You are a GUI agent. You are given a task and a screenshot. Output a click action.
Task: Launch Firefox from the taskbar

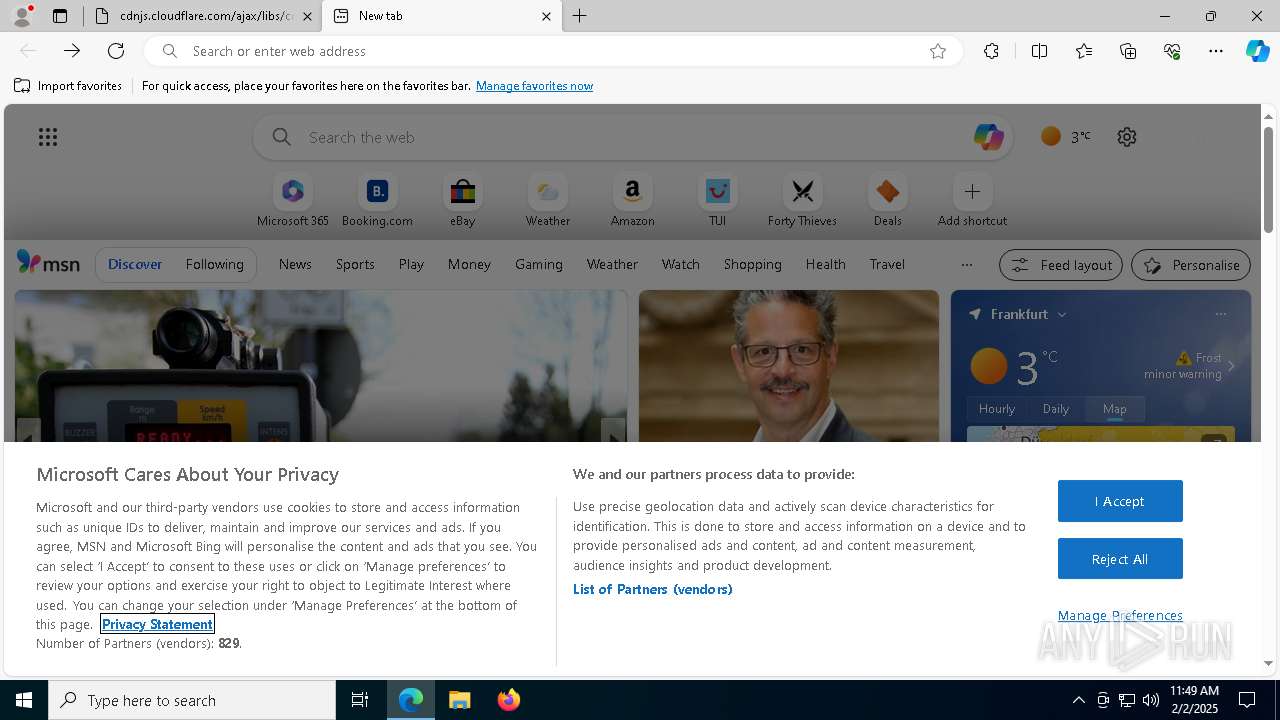coord(508,700)
